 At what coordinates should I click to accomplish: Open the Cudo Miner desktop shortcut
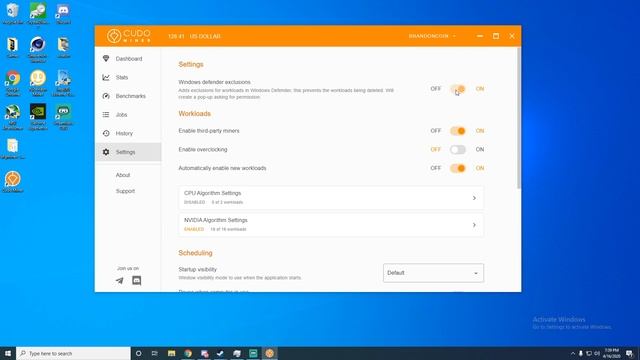(x=13, y=182)
